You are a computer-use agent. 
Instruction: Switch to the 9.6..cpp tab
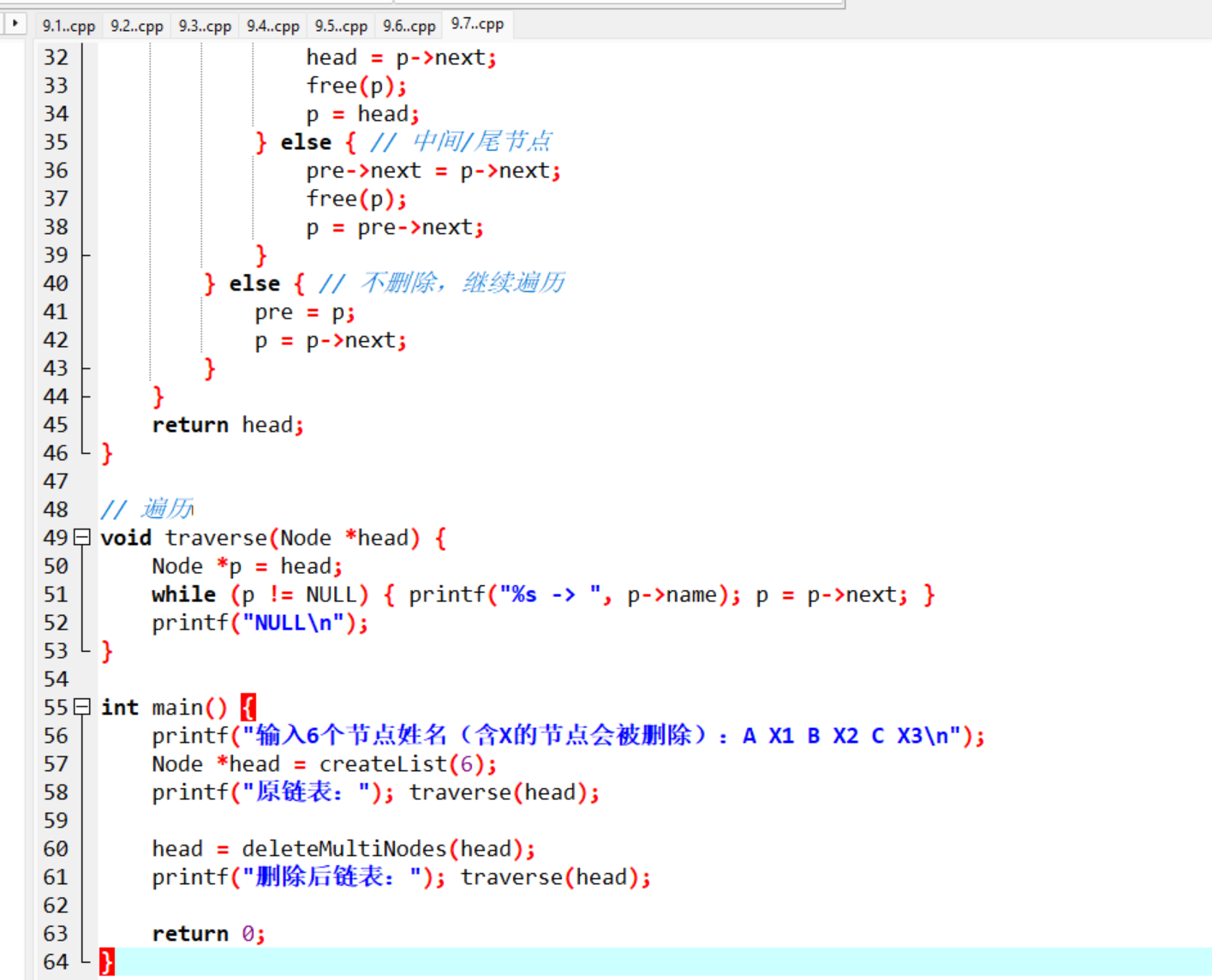(x=409, y=26)
